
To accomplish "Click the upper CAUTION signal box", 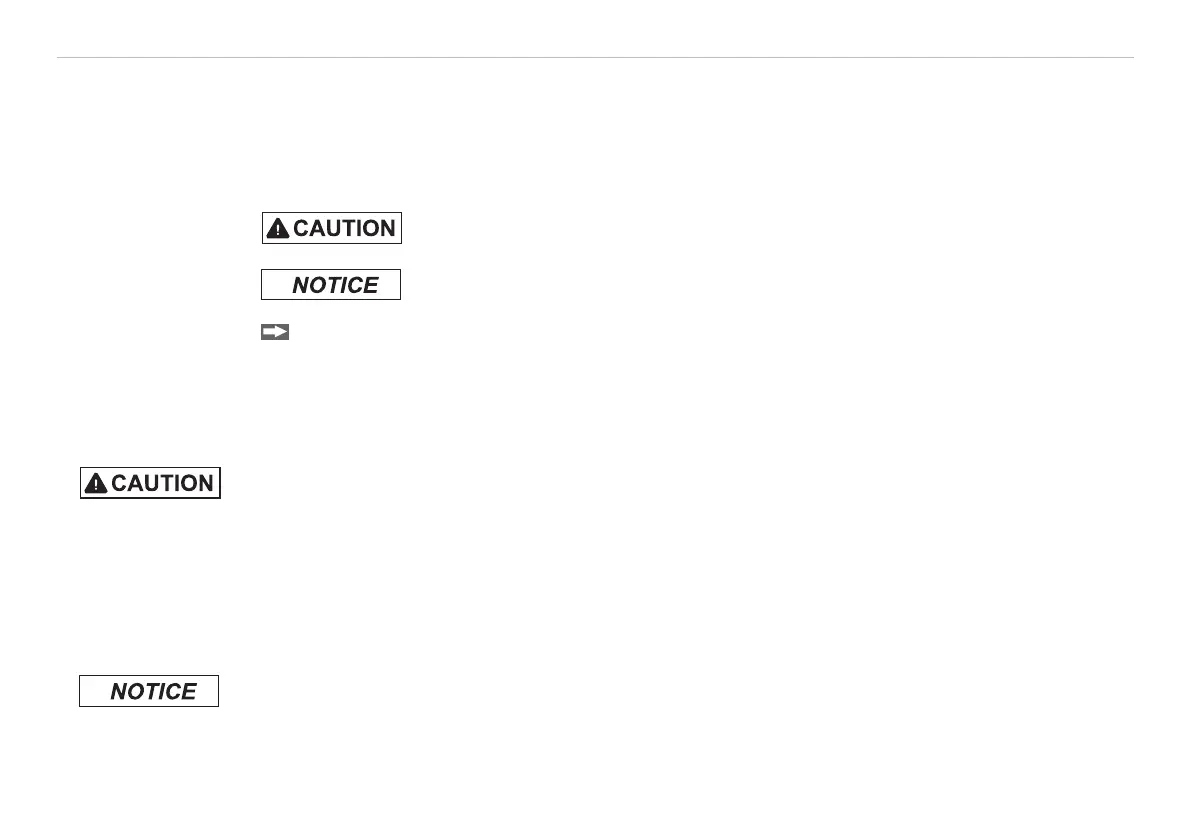I will pos(332,228).
